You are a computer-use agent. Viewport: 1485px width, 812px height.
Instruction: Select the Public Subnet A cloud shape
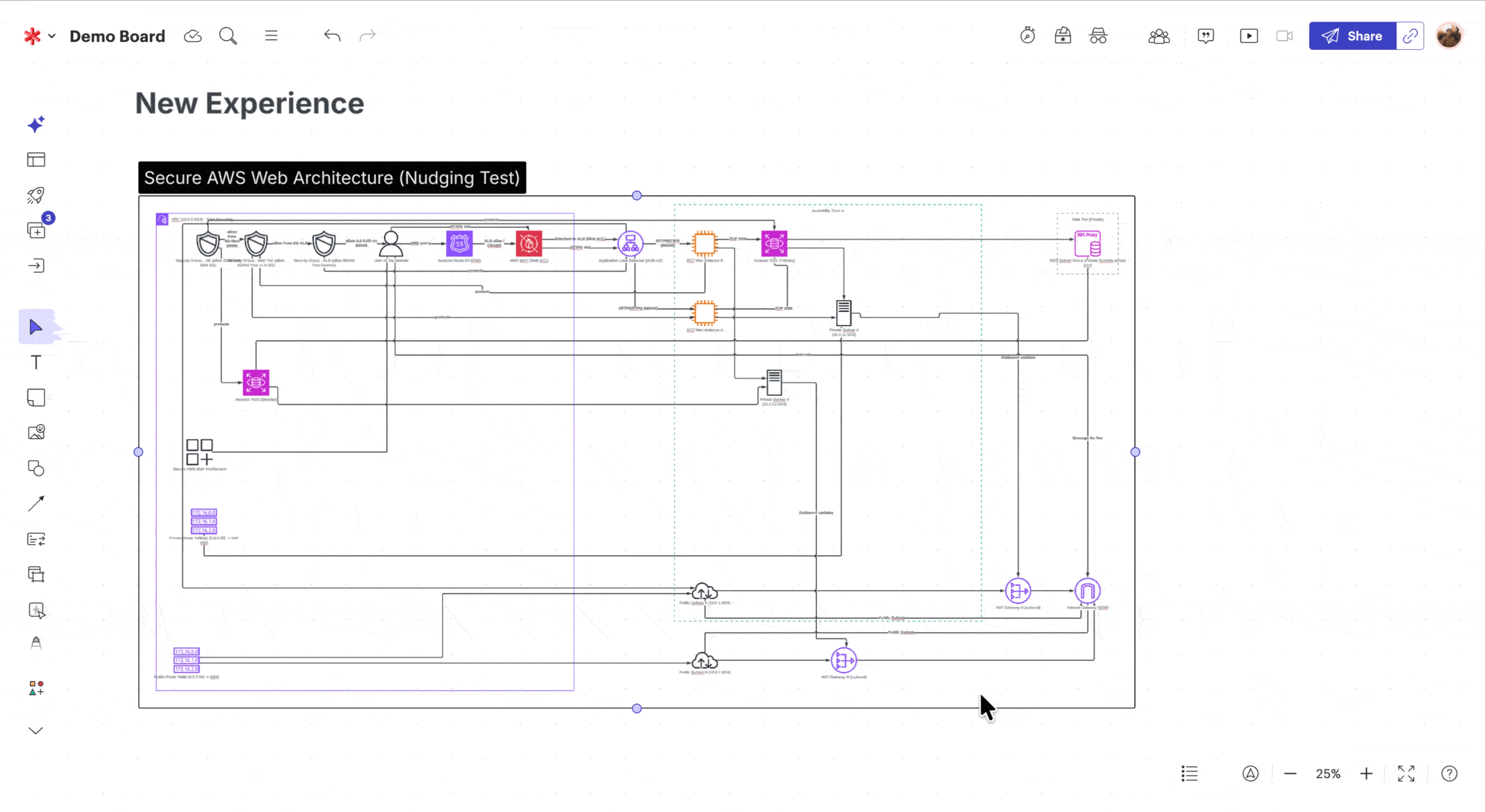click(705, 591)
